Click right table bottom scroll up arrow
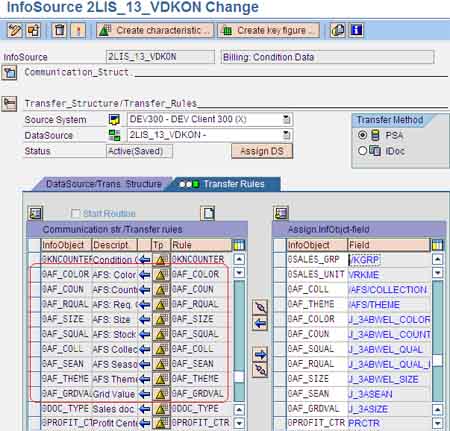The width and height of the screenshot is (450, 431). click(437, 409)
